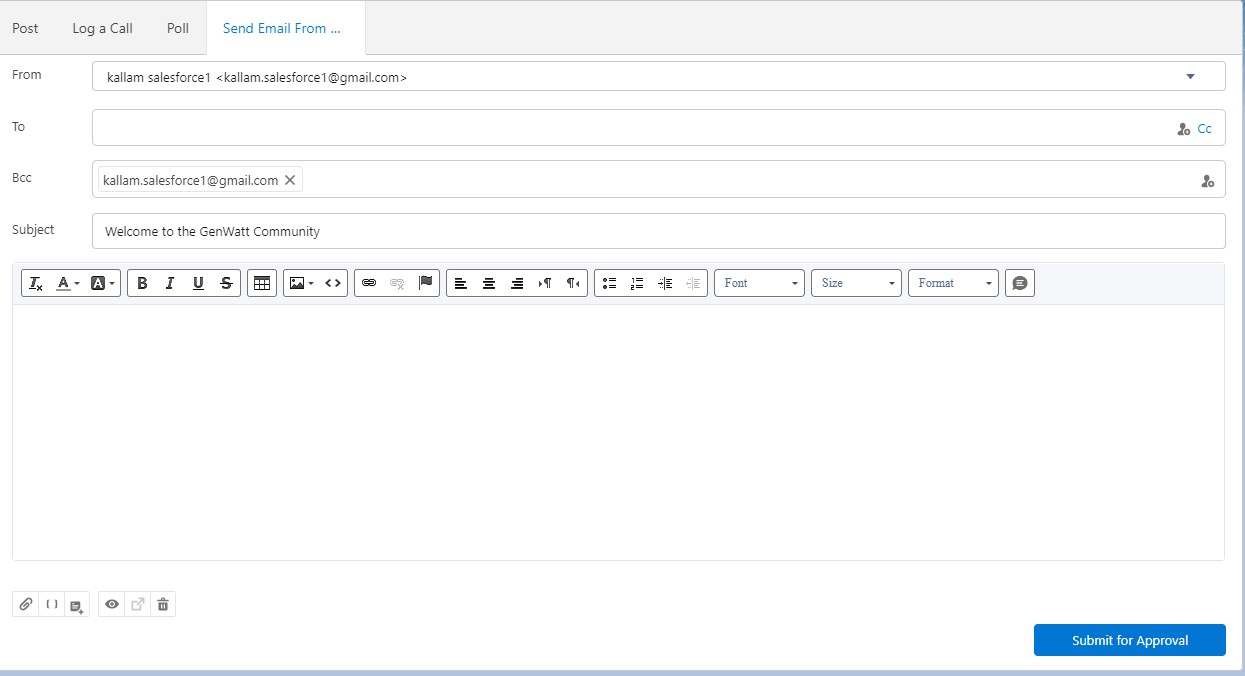Clear the email with the trash icon
The image size is (1245, 676).
click(x=163, y=604)
